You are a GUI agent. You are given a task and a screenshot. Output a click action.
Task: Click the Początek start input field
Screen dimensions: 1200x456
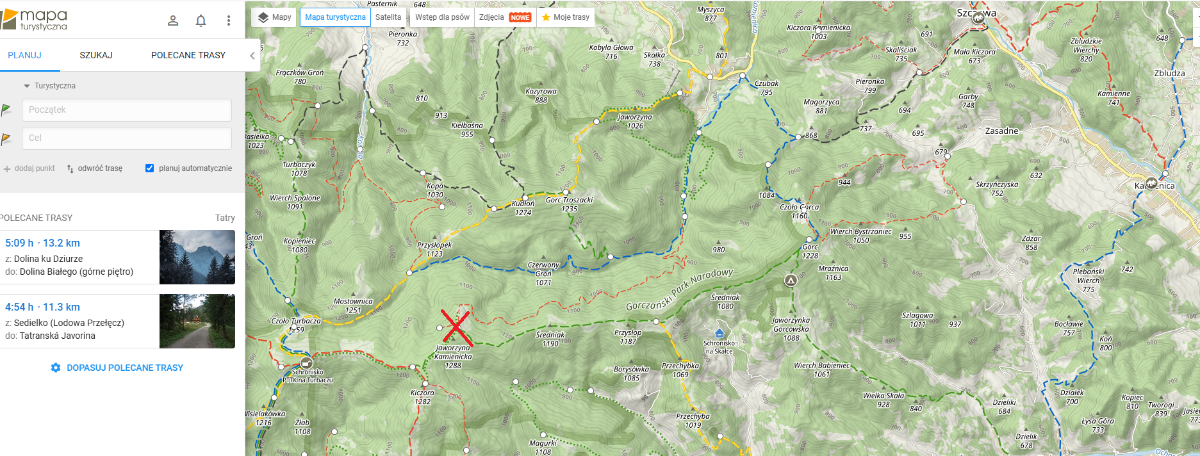tap(125, 110)
